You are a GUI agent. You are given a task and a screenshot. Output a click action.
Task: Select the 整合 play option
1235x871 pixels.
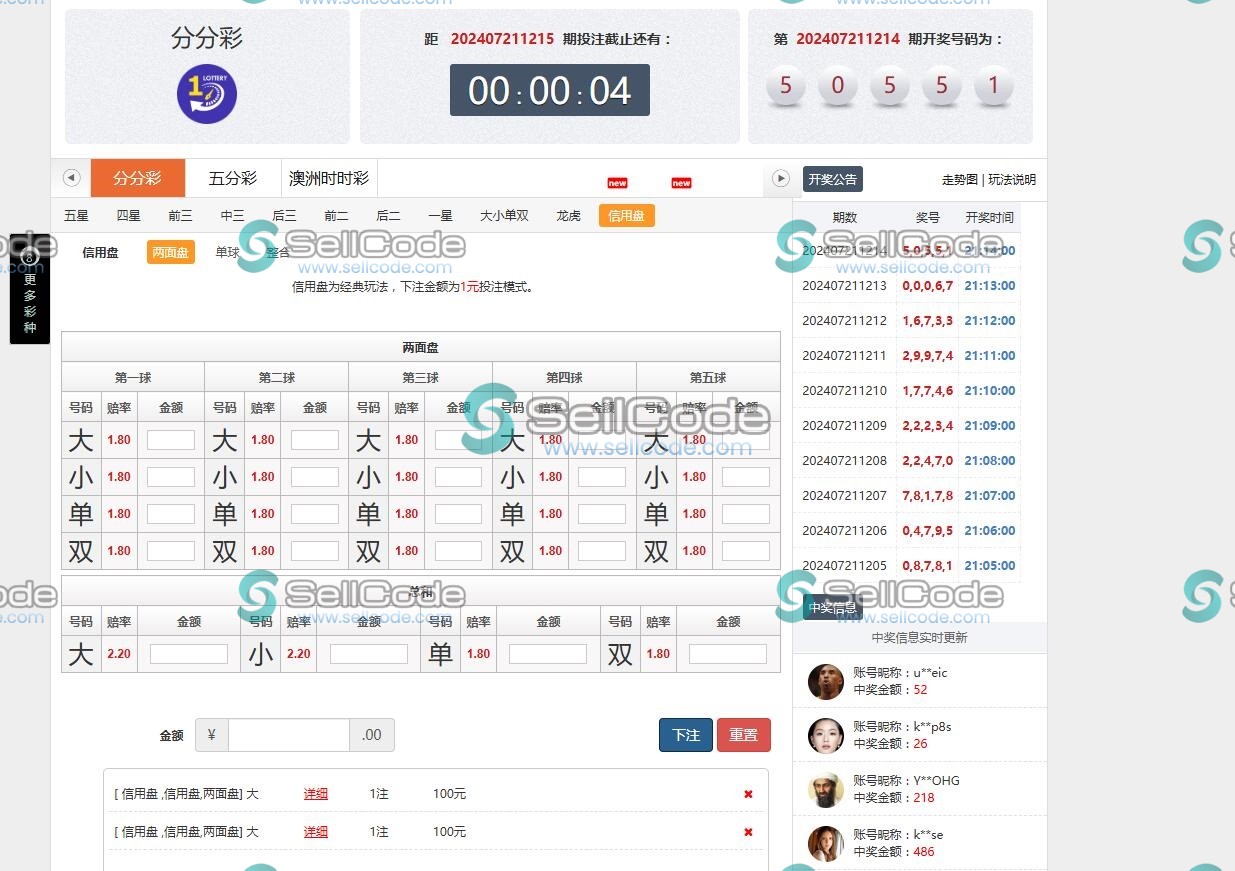pyautogui.click(x=277, y=252)
